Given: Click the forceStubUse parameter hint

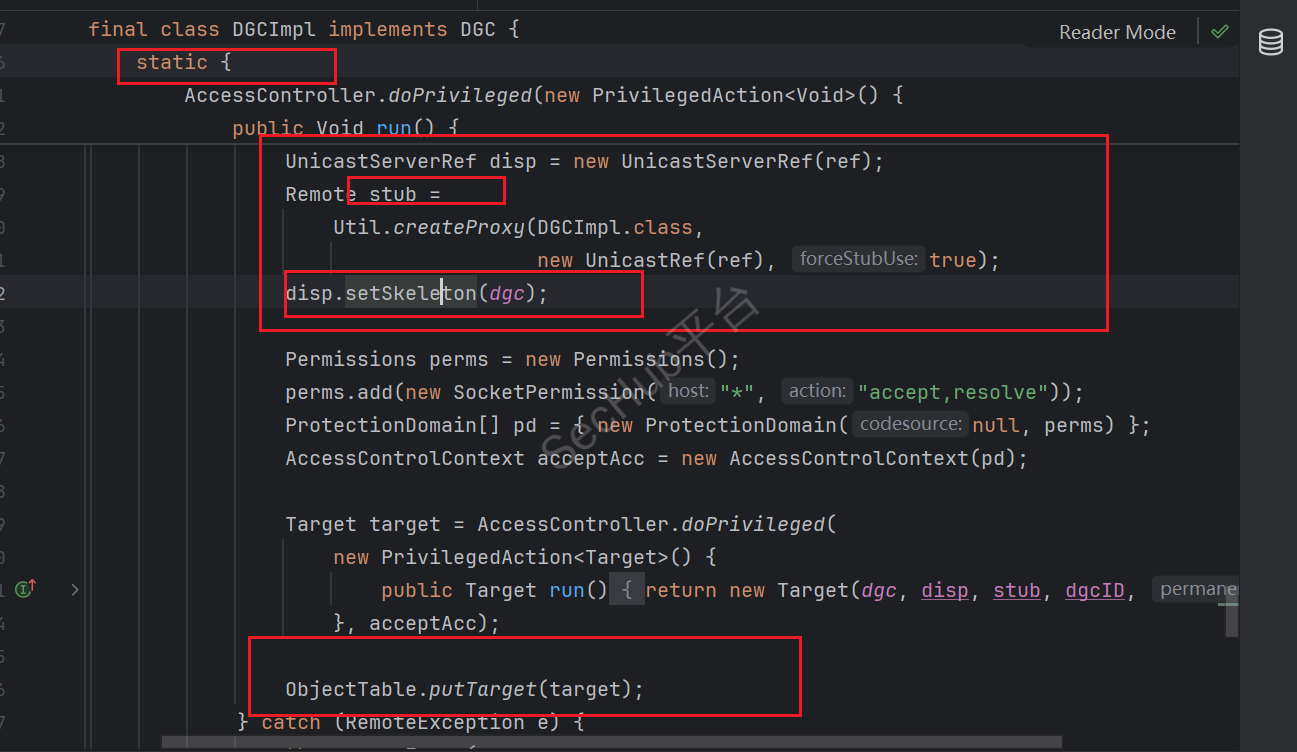Looking at the screenshot, I should click(x=858, y=259).
